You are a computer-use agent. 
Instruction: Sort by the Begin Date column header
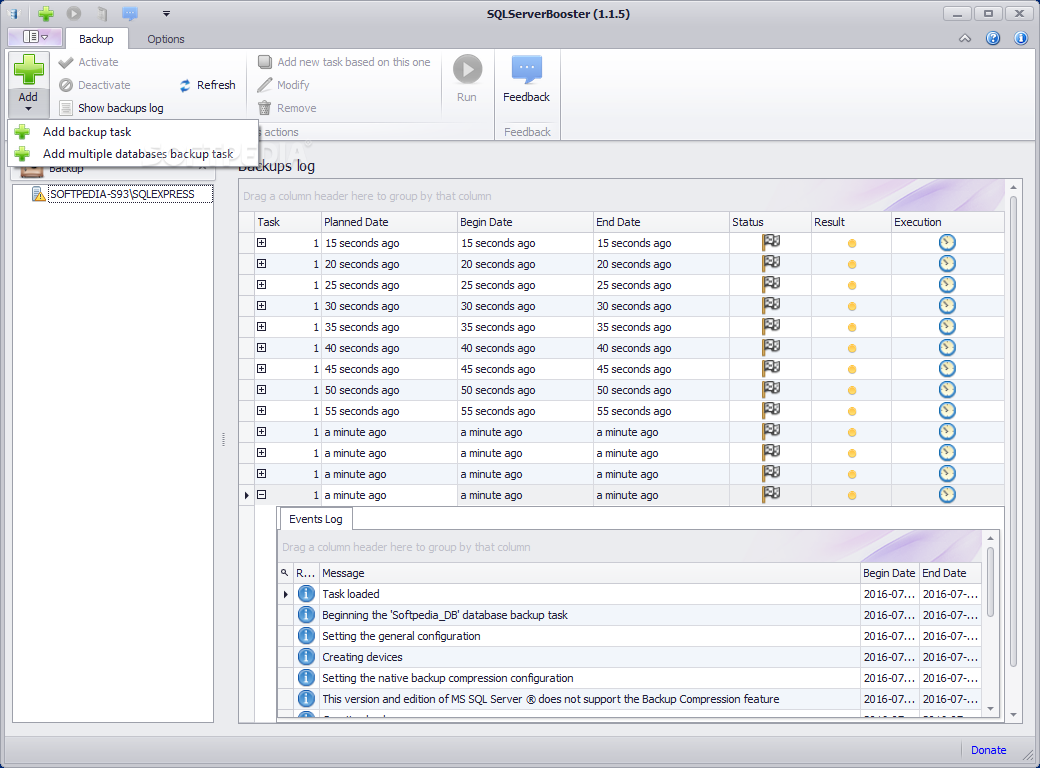pyautogui.click(x=525, y=222)
